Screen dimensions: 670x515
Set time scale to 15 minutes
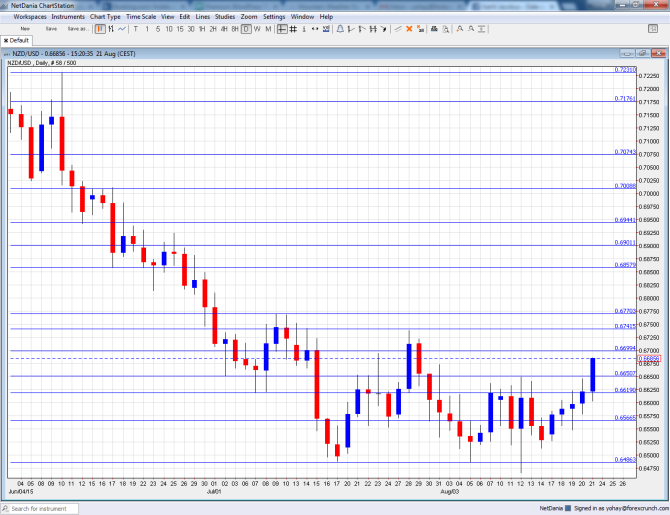tap(180, 29)
